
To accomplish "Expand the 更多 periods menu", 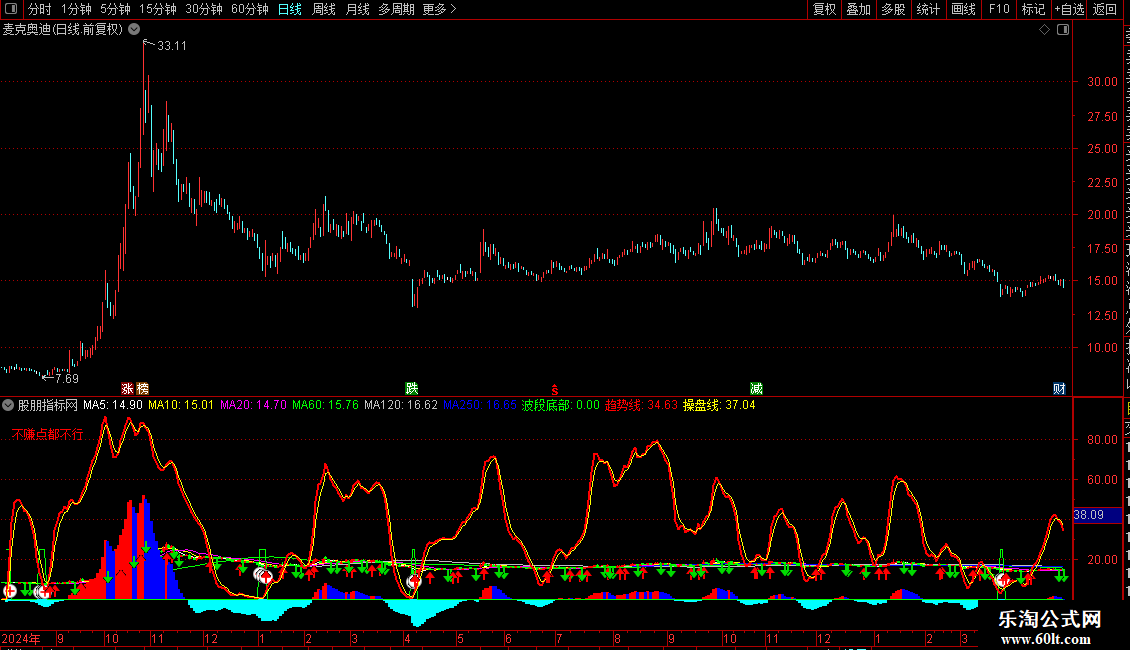I will [x=440, y=9].
